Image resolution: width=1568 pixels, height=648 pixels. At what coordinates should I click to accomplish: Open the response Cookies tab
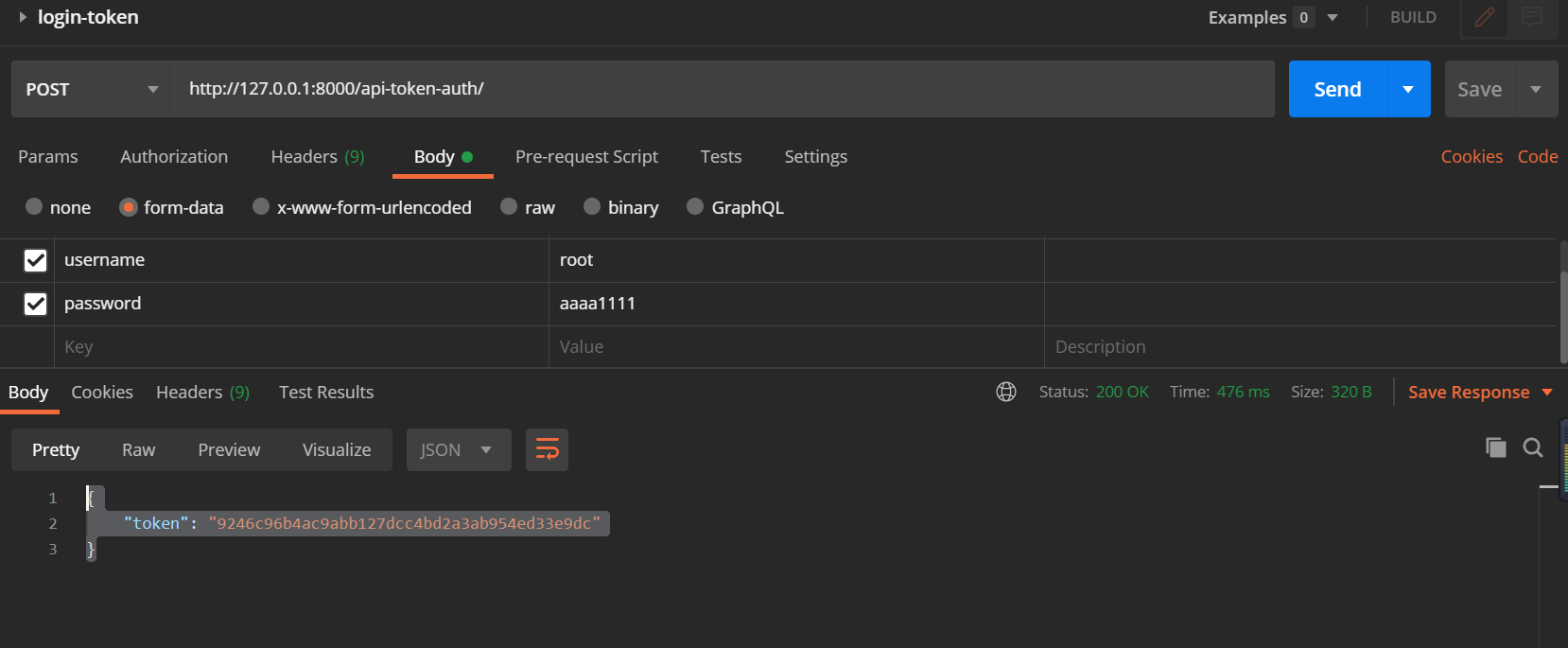click(x=102, y=392)
